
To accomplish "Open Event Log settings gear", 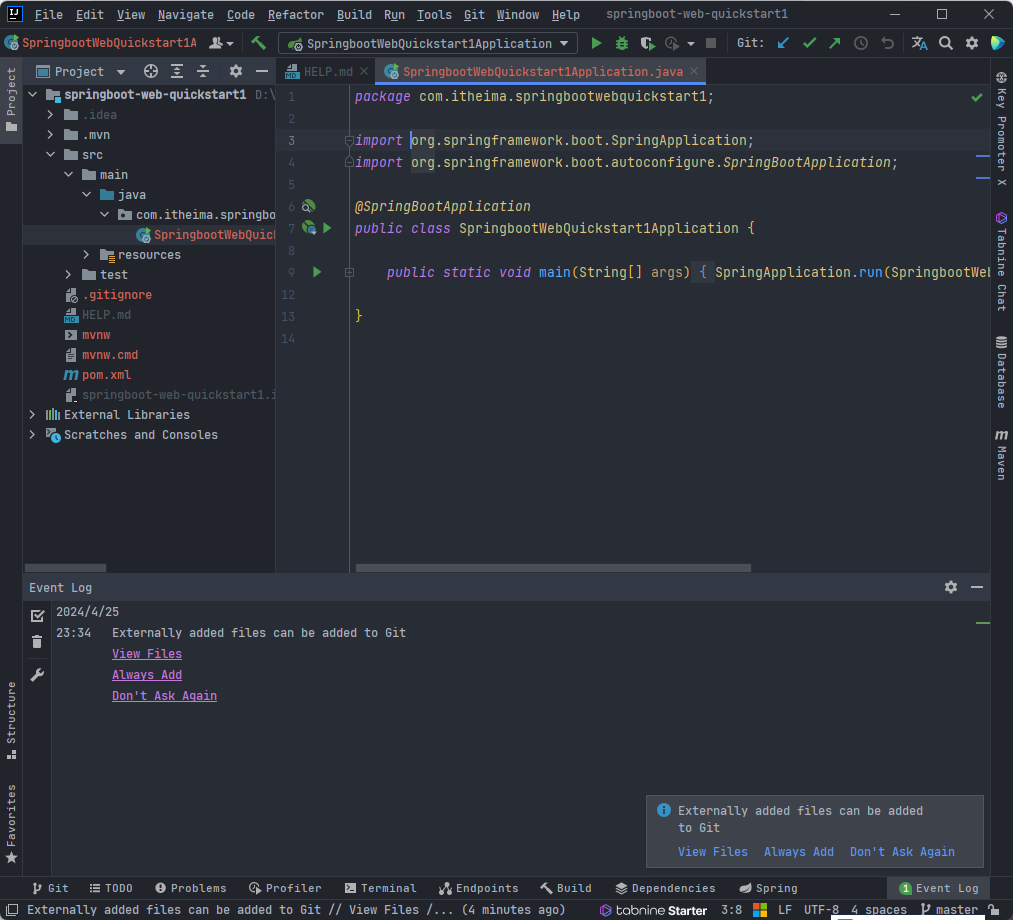I will click(951, 587).
